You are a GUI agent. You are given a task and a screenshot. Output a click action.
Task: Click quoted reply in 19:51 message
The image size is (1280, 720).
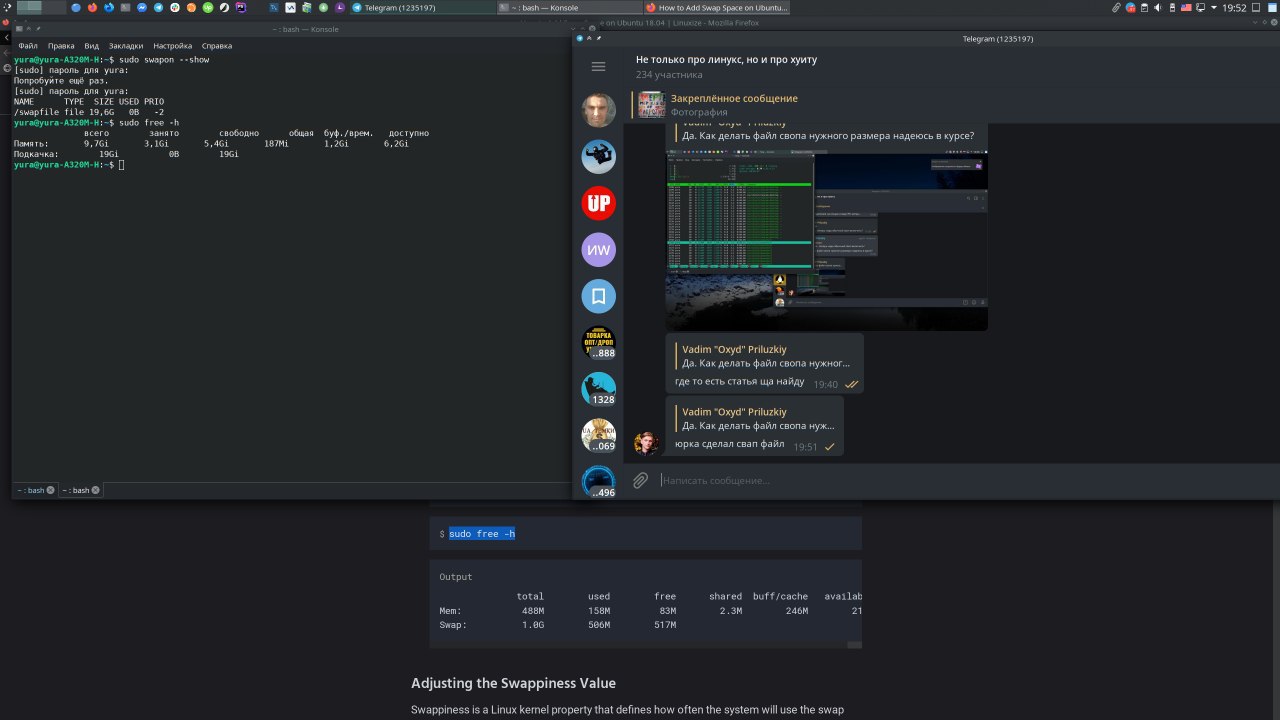click(757, 418)
